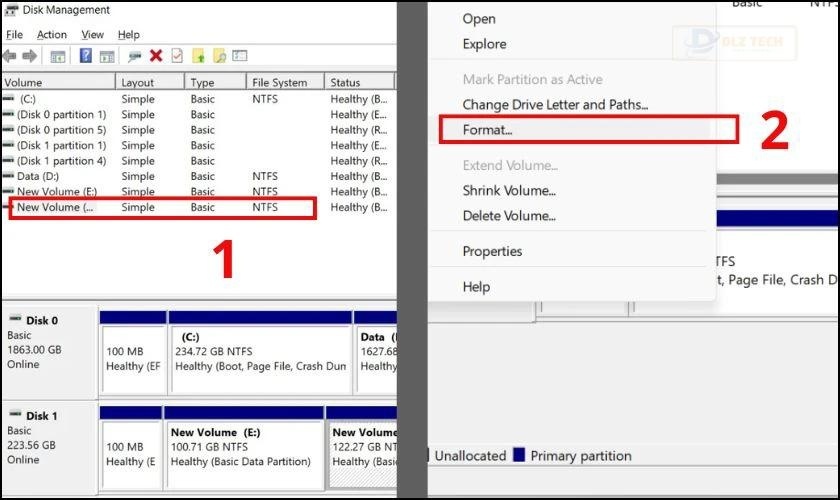Select the New Volume 122.27 GB partition block
The height and width of the screenshot is (500, 840).
pyautogui.click(x=362, y=448)
